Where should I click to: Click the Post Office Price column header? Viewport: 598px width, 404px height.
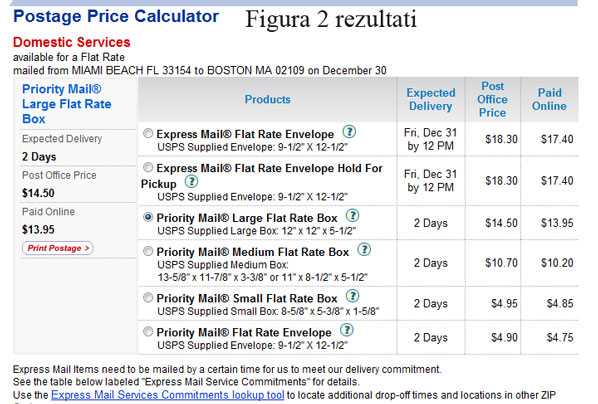[x=492, y=100]
